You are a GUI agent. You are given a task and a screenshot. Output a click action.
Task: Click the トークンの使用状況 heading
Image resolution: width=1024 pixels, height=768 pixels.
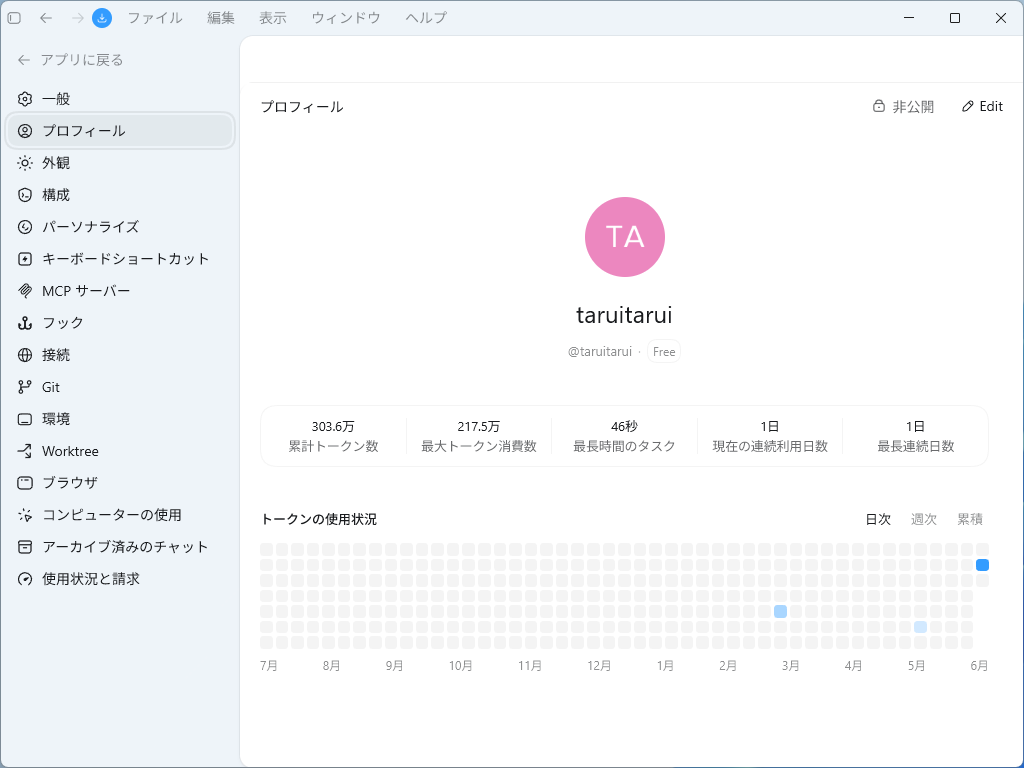pos(319,519)
